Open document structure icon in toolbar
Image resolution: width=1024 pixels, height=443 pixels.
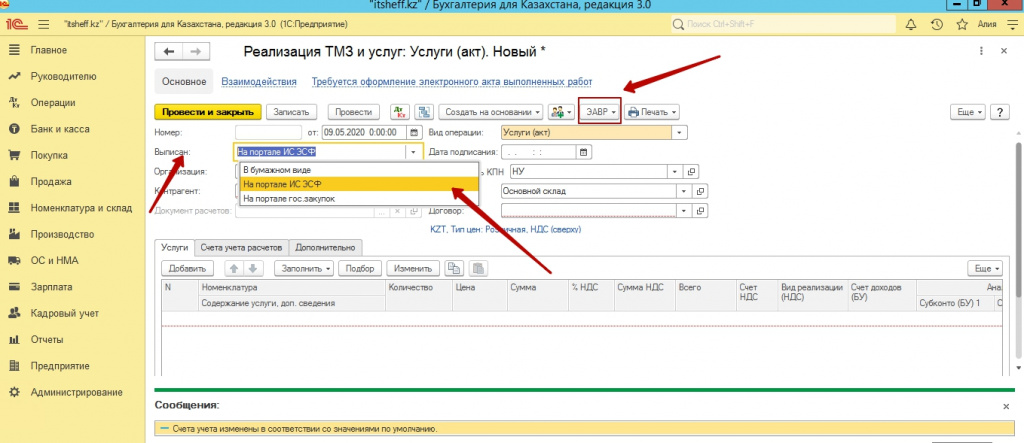424,112
